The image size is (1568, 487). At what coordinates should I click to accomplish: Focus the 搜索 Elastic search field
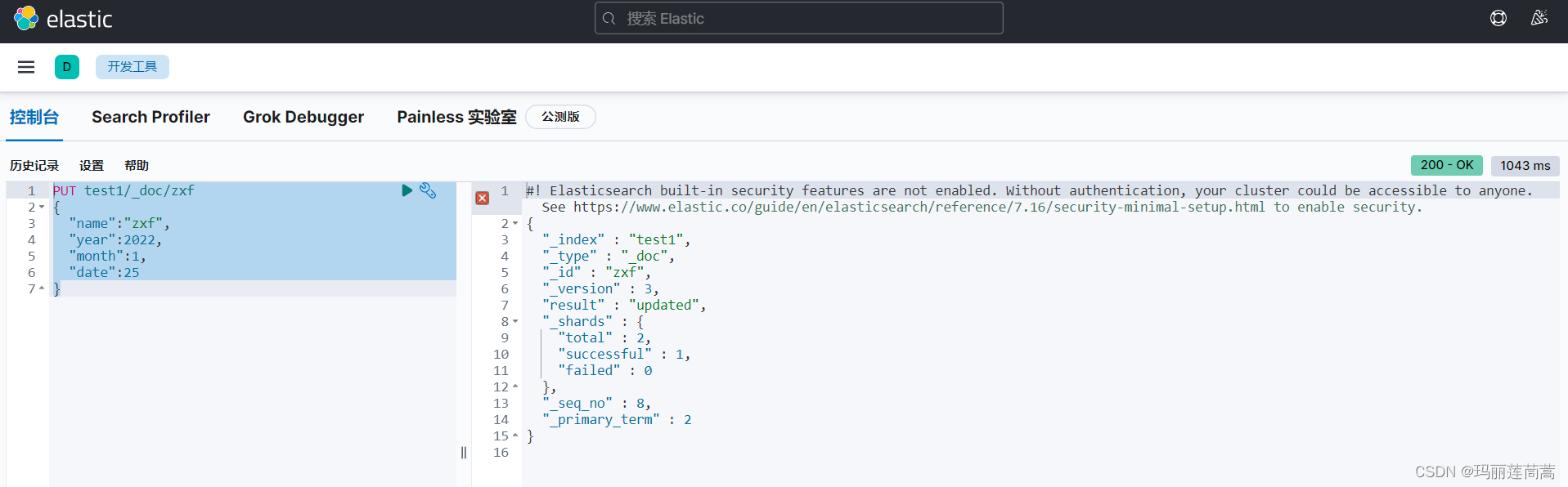798,18
